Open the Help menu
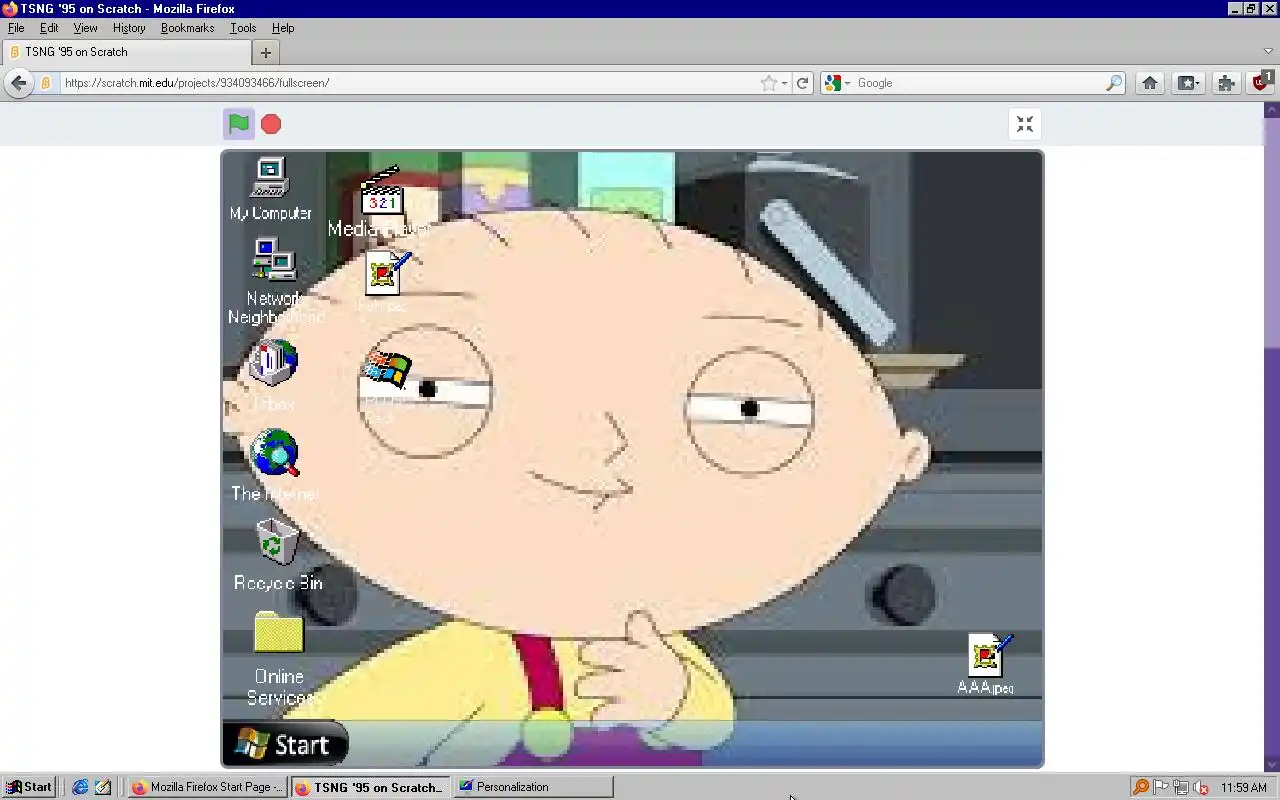Viewport: 1280px width, 800px height. pos(283,28)
